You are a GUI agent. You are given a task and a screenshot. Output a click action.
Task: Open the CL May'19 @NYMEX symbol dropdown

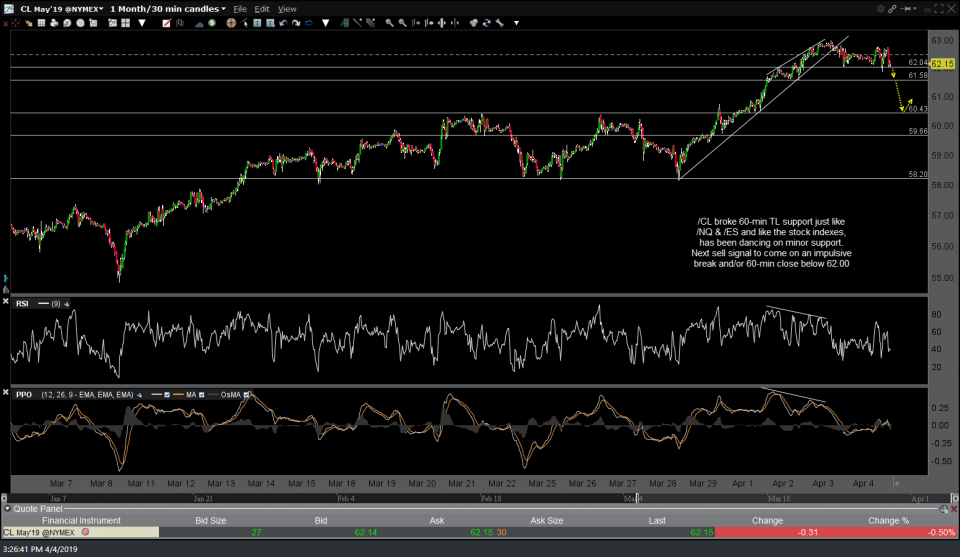pyautogui.click(x=61, y=9)
